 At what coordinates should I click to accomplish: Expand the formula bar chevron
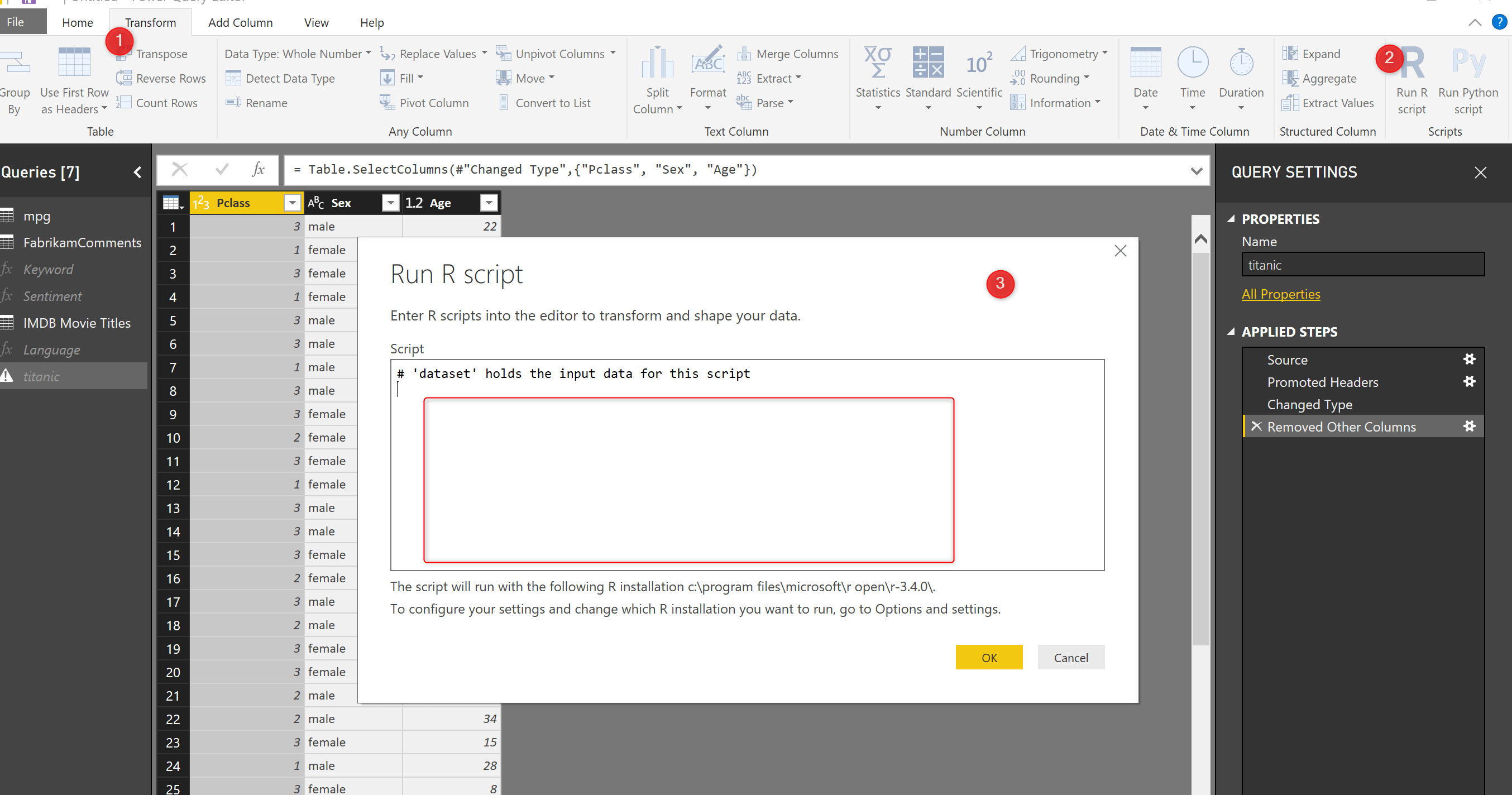(1196, 171)
